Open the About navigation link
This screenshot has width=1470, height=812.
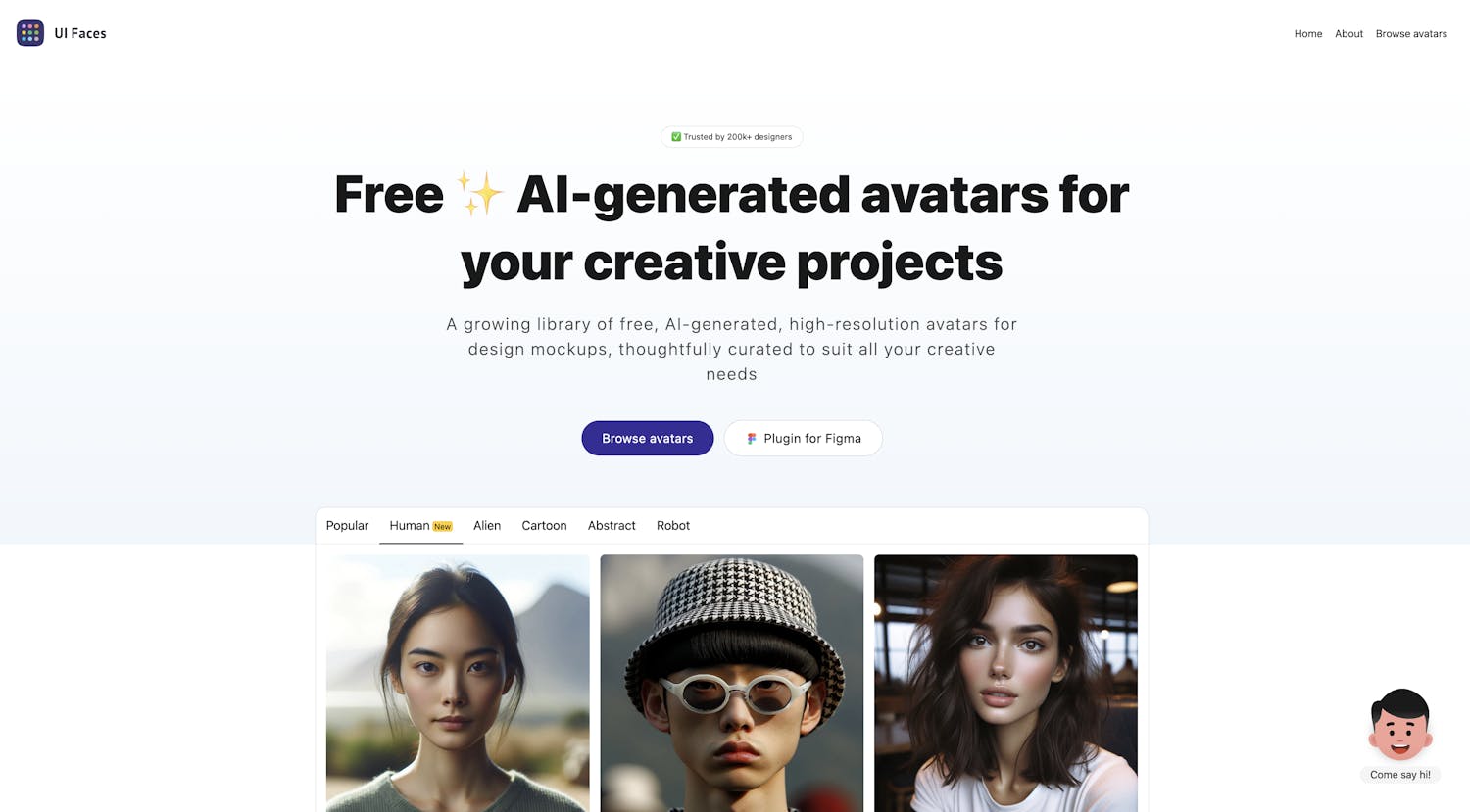(1348, 33)
